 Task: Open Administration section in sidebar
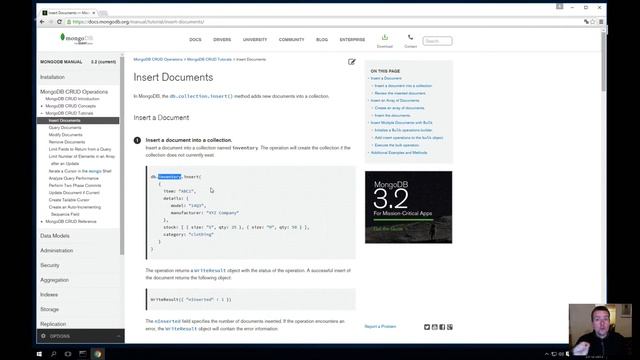point(56,251)
